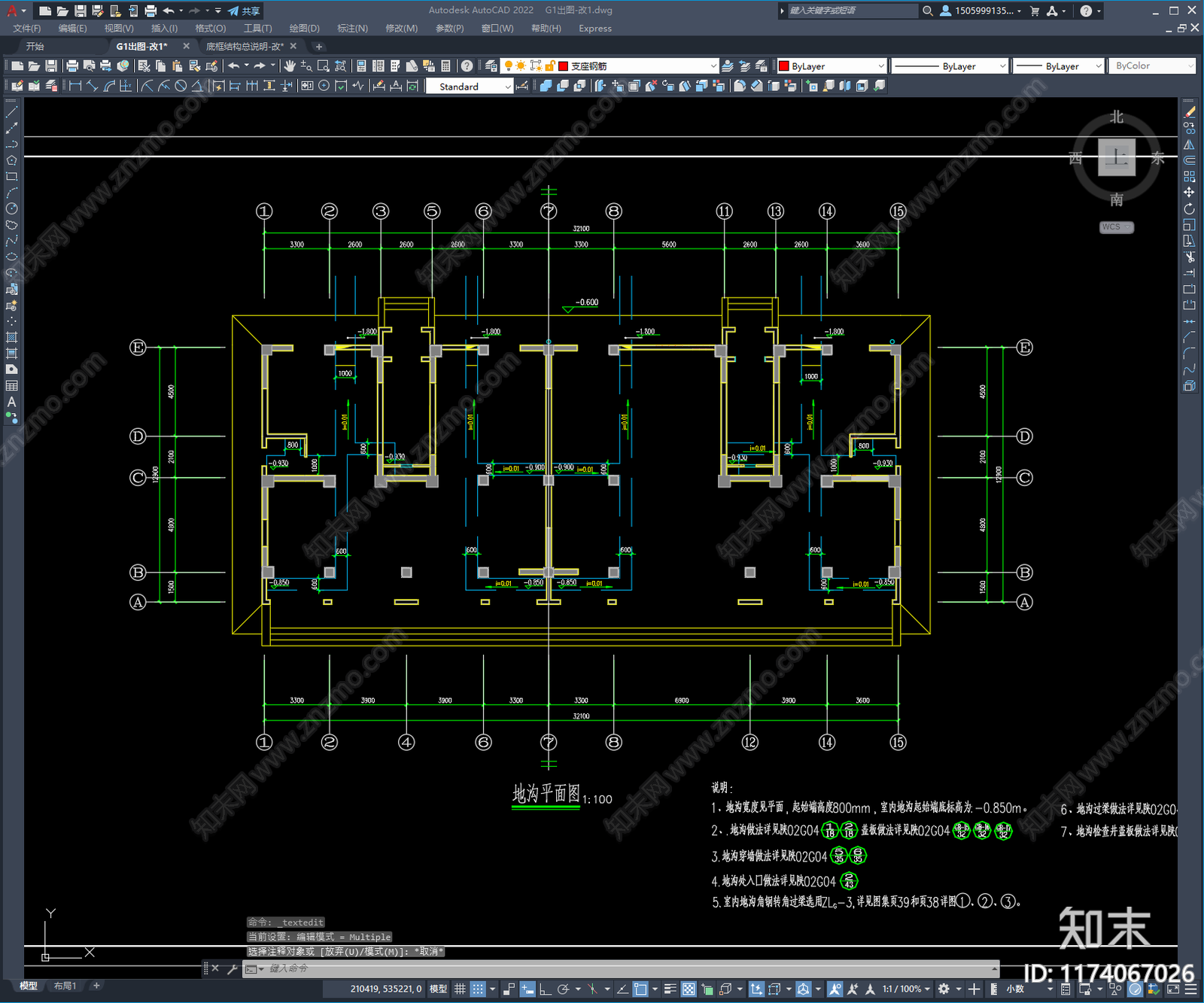
Task: Open the Workspace switching gear icon
Action: coord(944,989)
